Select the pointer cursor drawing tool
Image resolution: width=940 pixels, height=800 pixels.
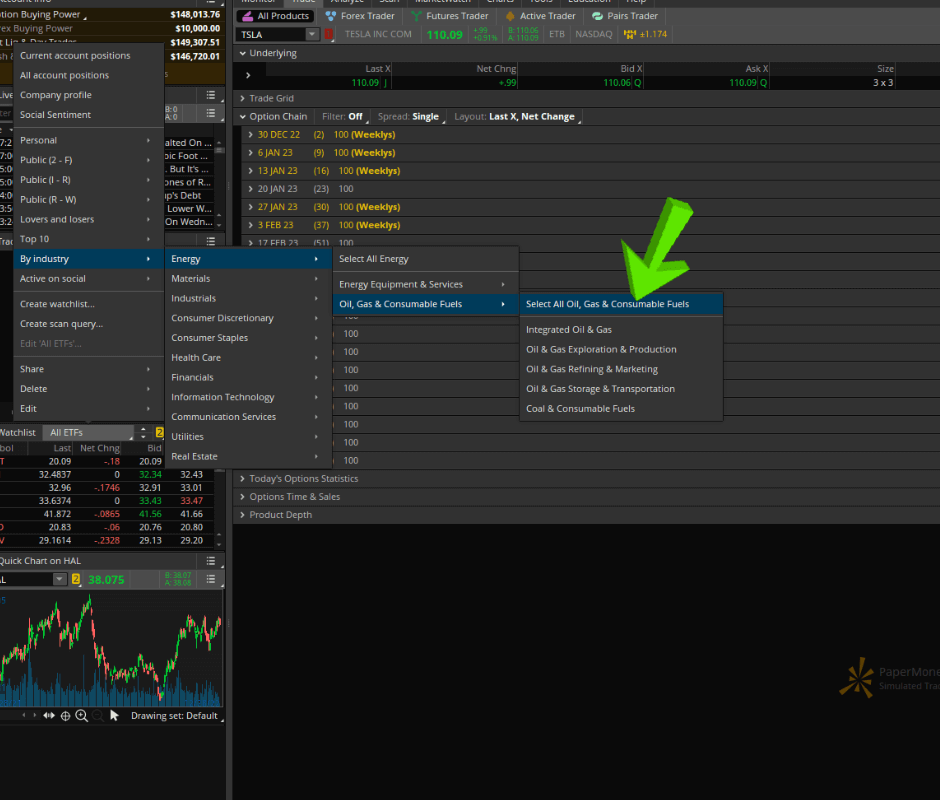[115, 715]
